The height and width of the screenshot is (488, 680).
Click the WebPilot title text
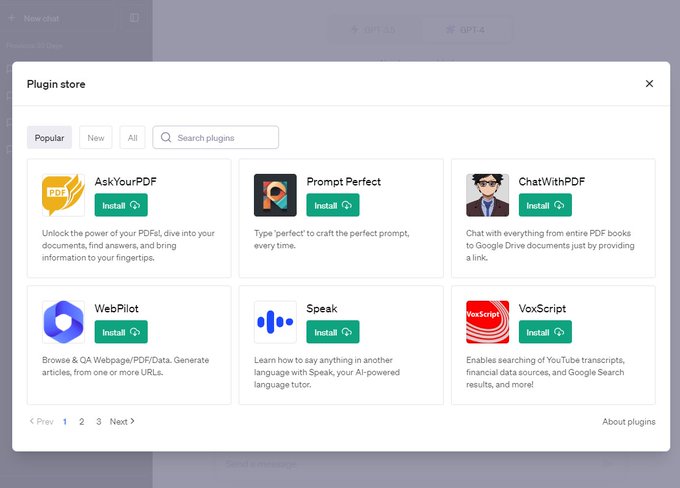tap(117, 308)
